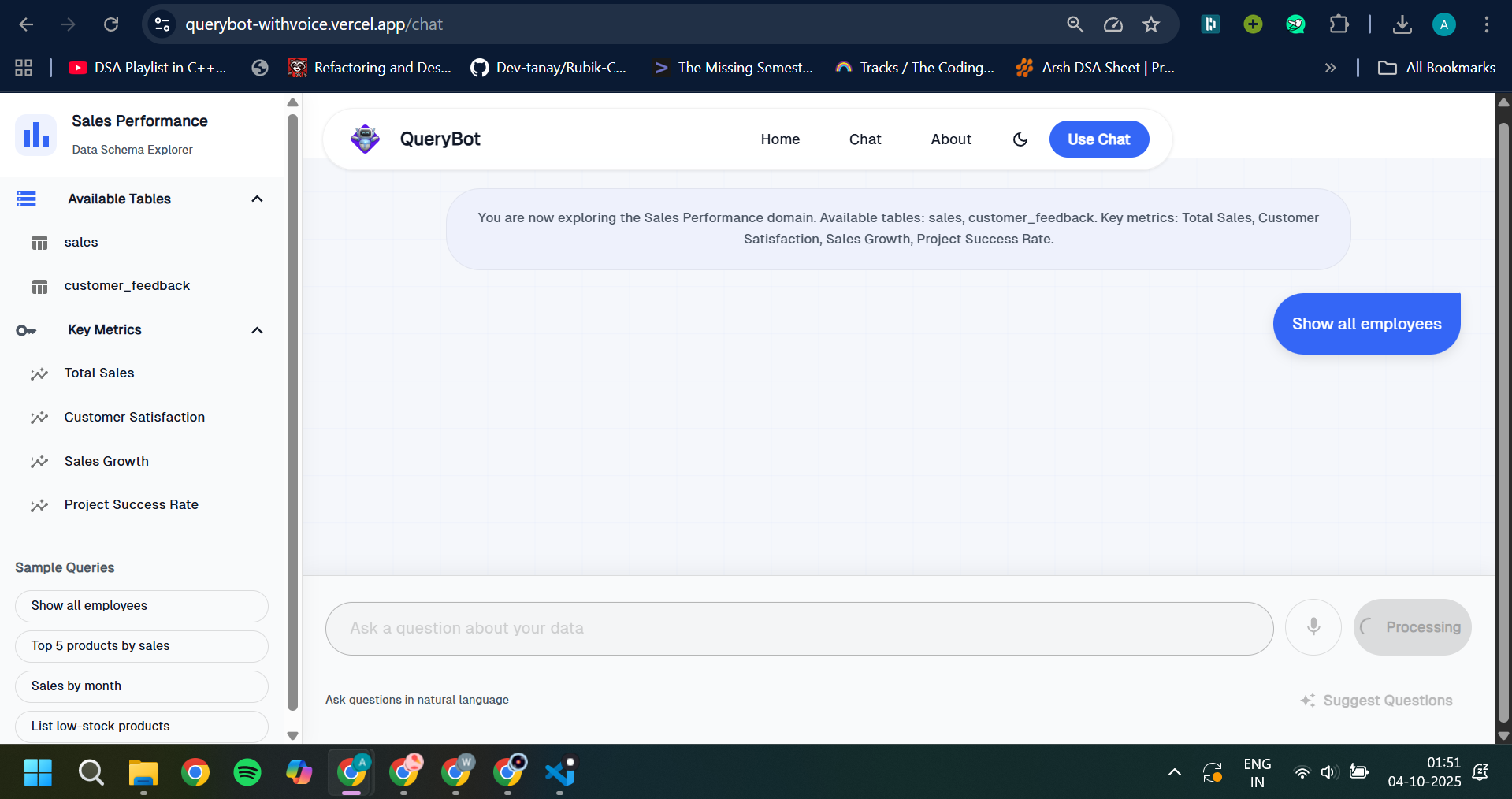
Task: Click the sample query Show all employees
Action: point(142,606)
